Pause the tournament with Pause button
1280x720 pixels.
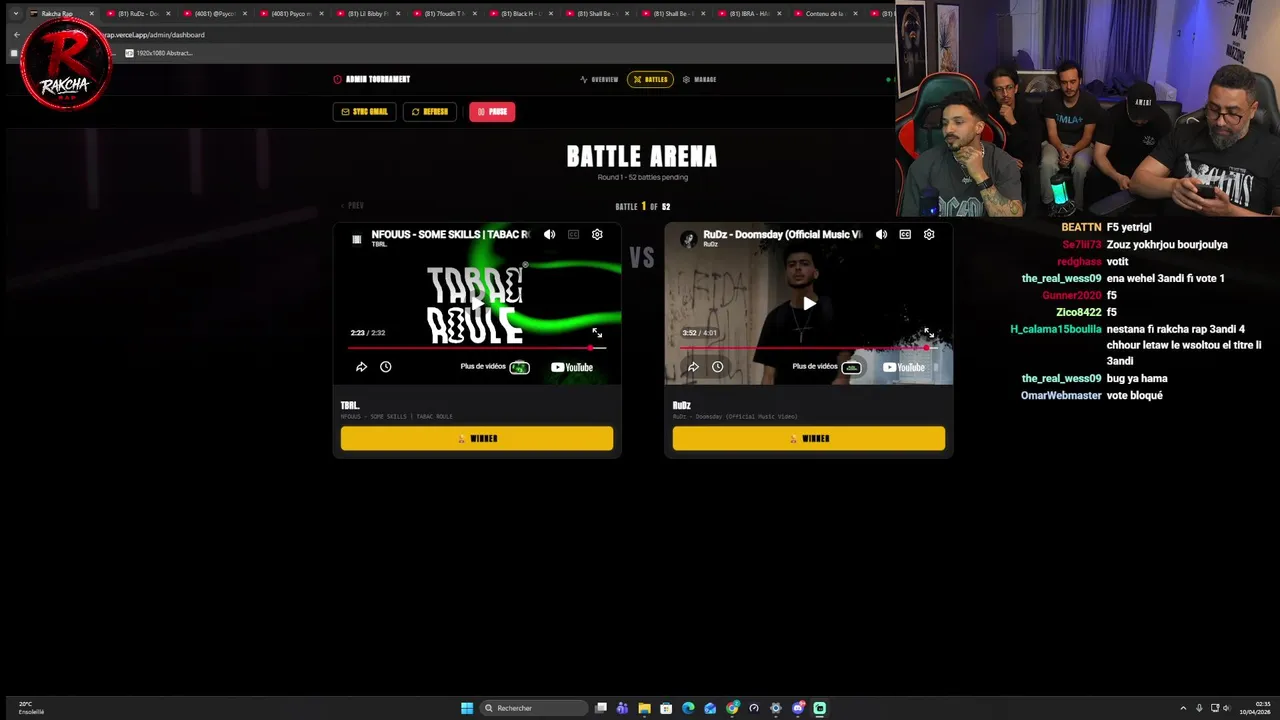tap(492, 112)
